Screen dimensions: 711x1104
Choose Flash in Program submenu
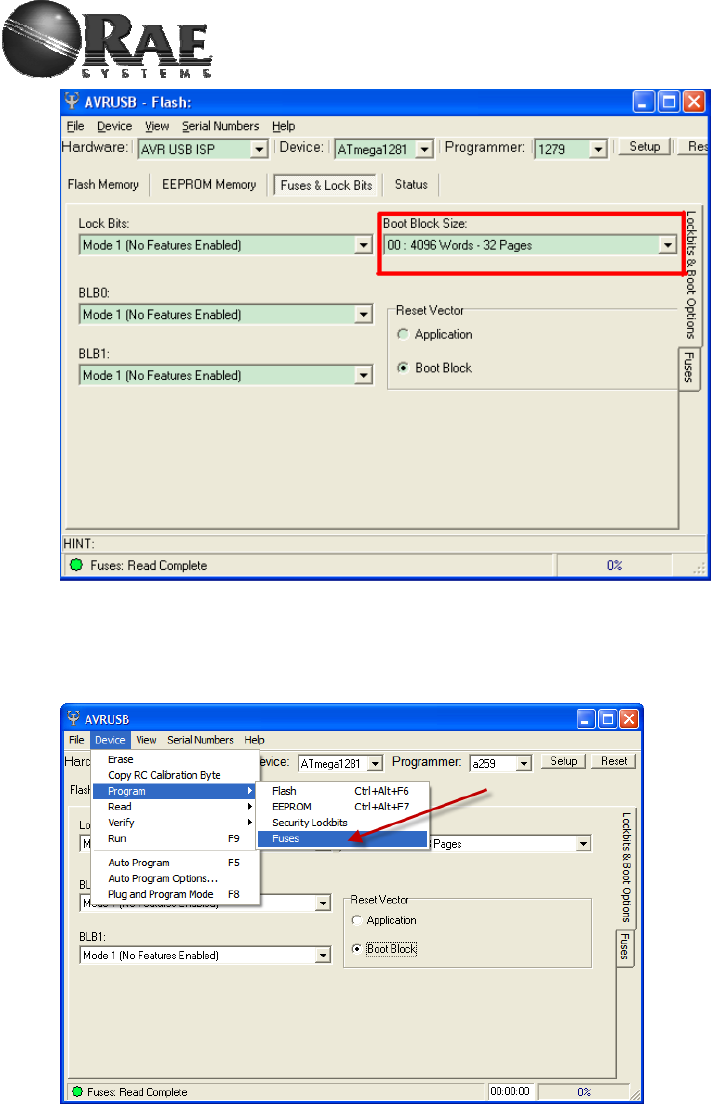(x=343, y=791)
